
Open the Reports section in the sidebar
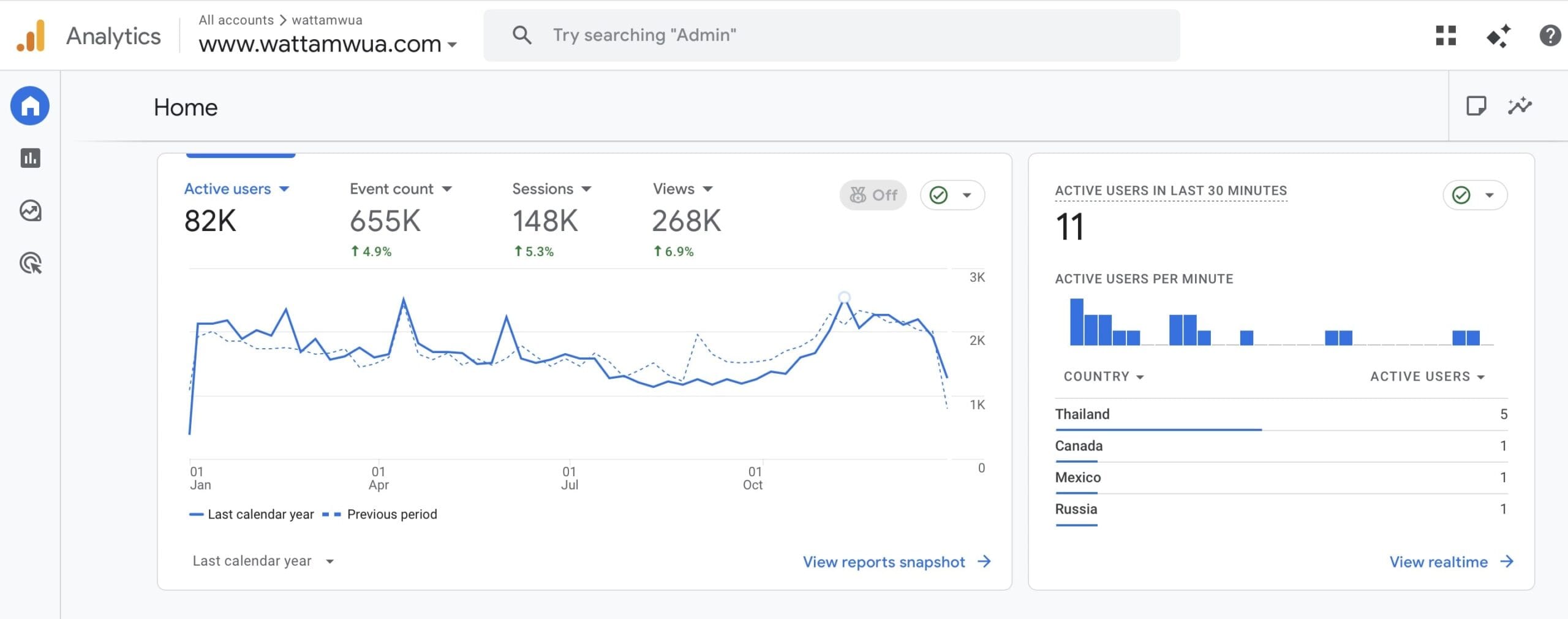point(29,158)
